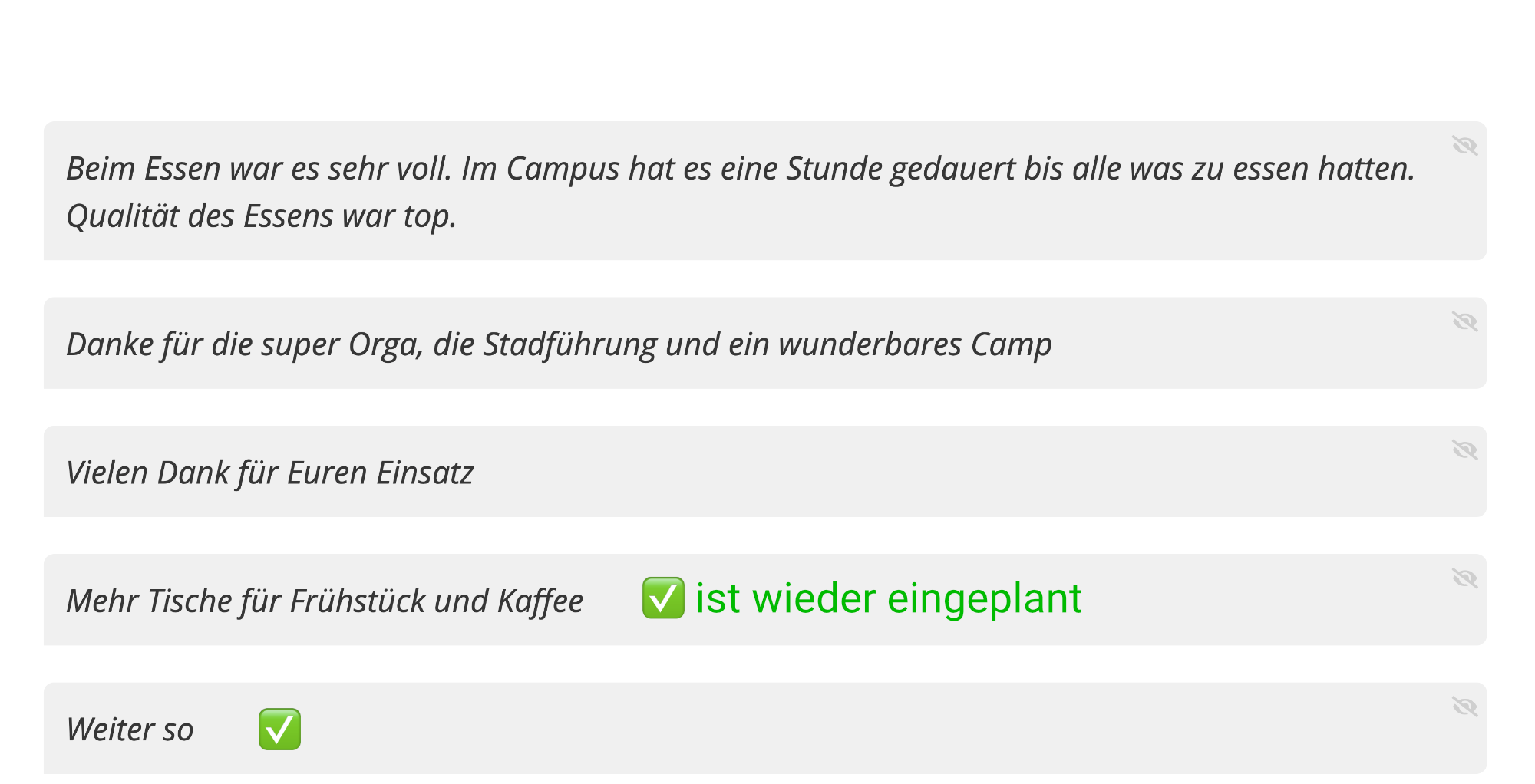
Task: Click the word 'Stadführung' in the second comment
Action: point(569,344)
